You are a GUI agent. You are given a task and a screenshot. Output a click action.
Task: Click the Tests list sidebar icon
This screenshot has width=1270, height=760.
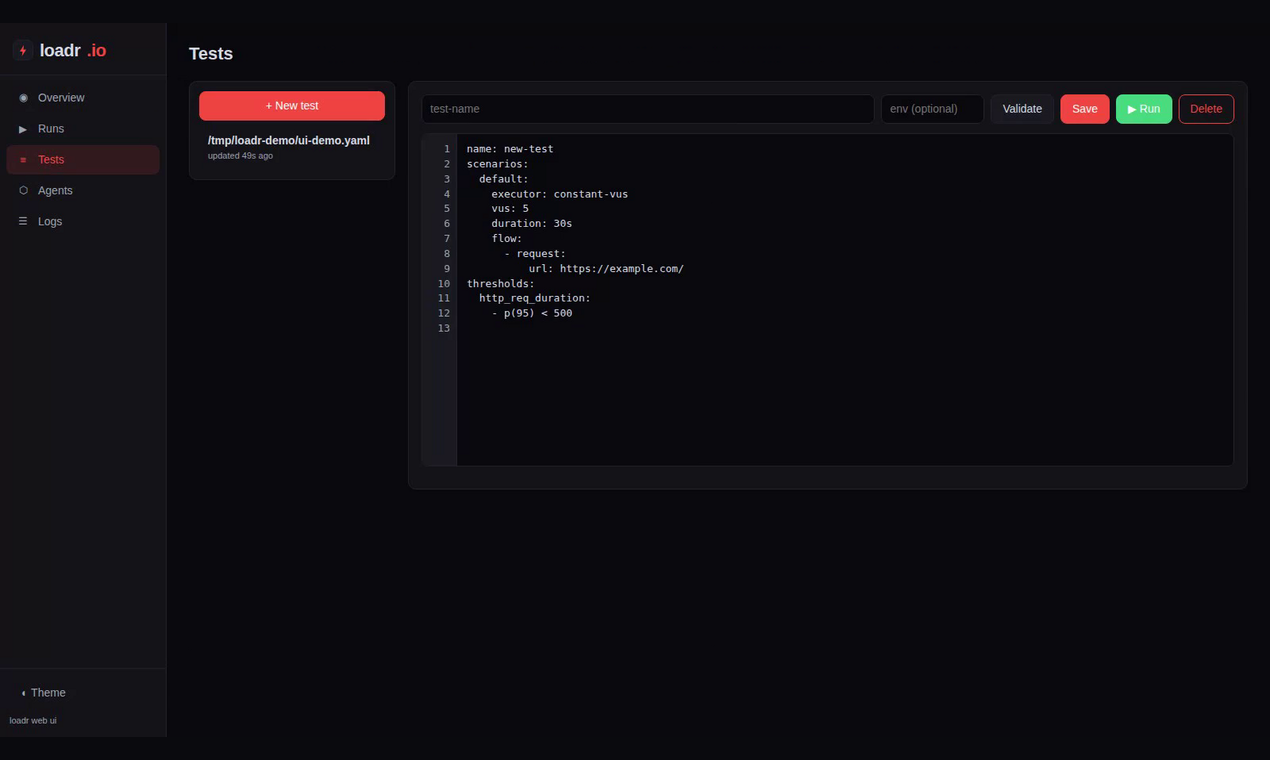coord(24,160)
